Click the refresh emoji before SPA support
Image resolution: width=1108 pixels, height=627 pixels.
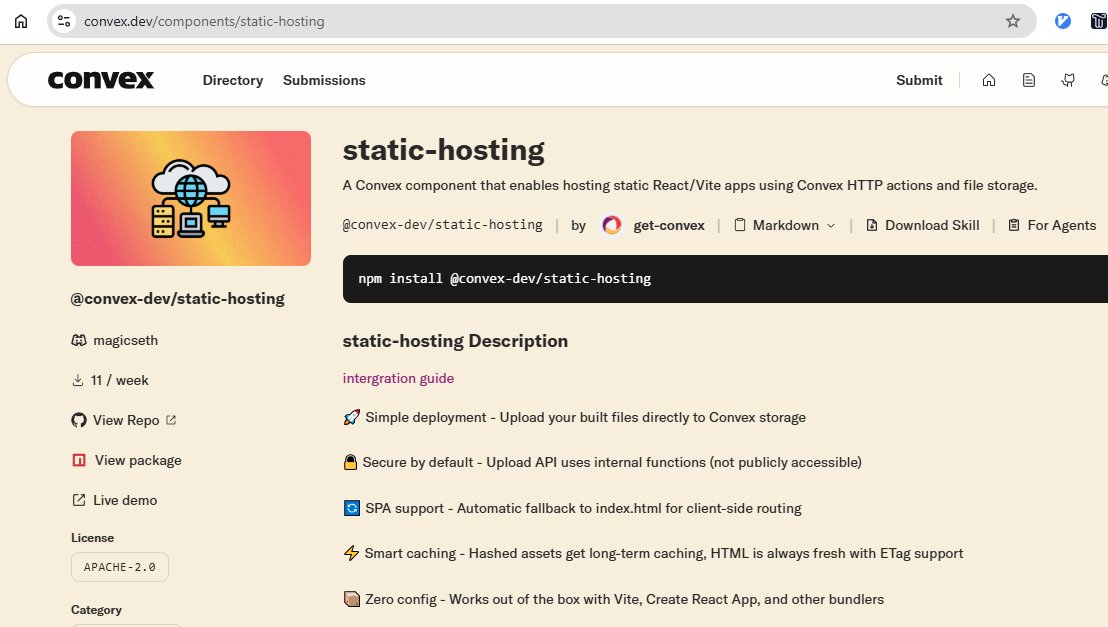(351, 508)
